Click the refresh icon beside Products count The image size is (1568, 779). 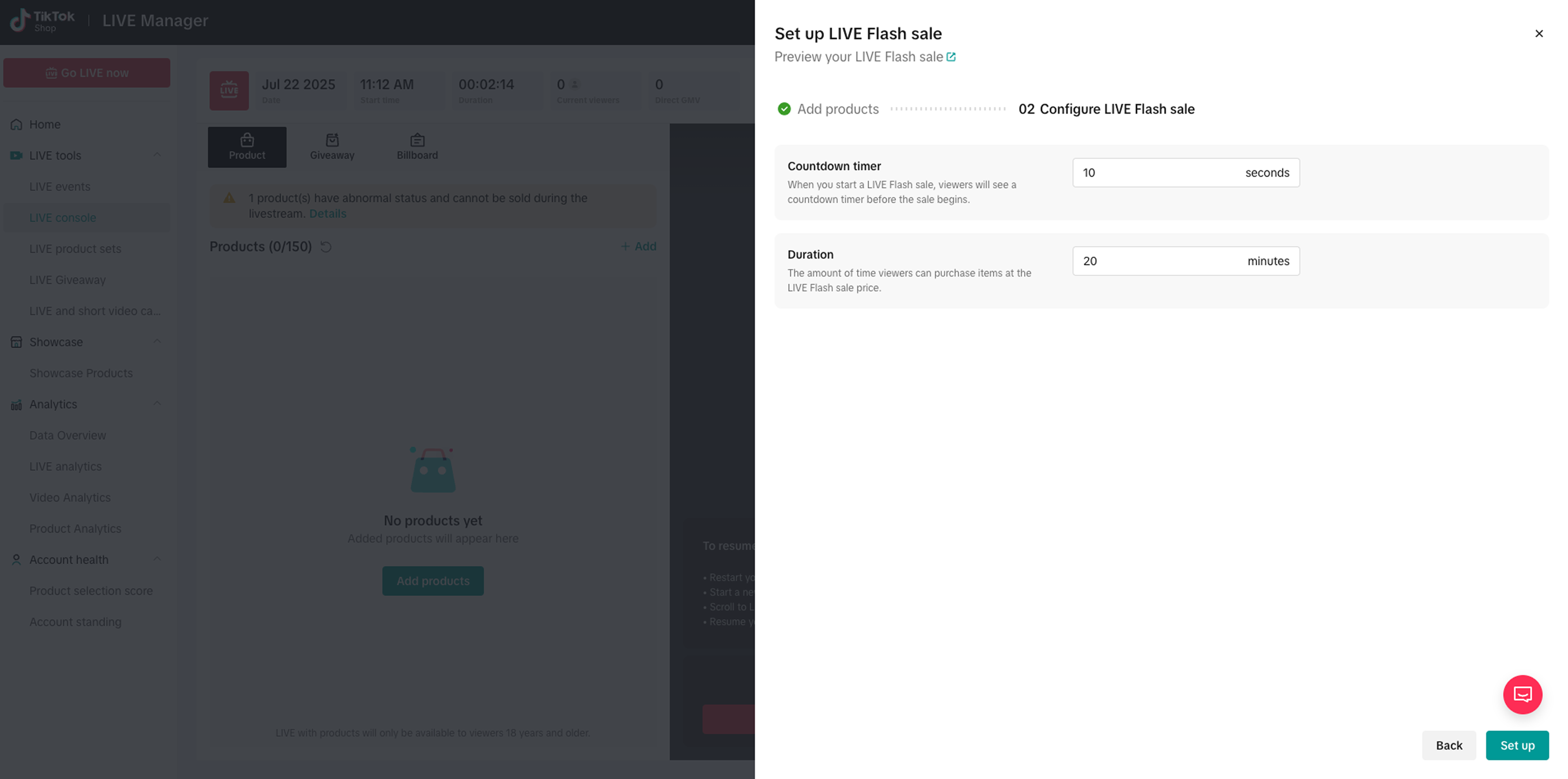pos(325,247)
